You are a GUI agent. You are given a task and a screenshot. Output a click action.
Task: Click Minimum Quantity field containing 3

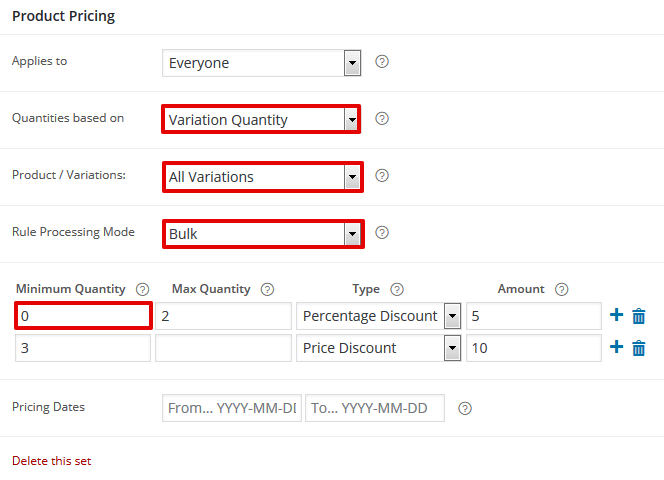click(83, 348)
